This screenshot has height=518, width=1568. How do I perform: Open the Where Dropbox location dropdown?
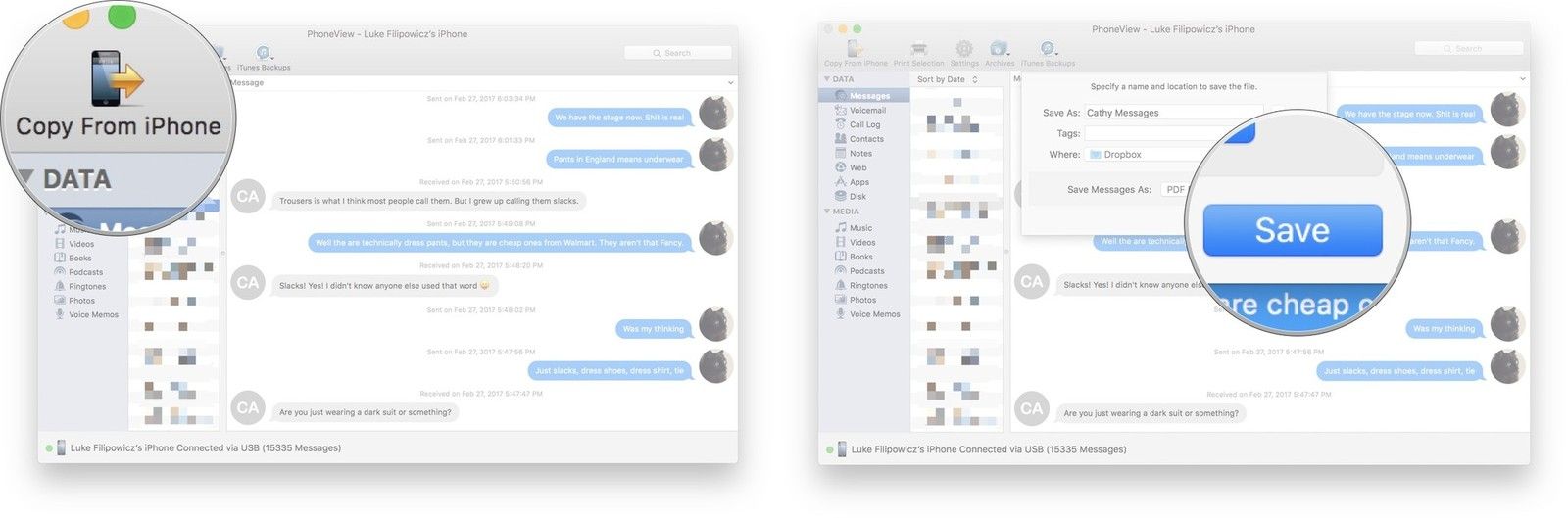point(1147,155)
